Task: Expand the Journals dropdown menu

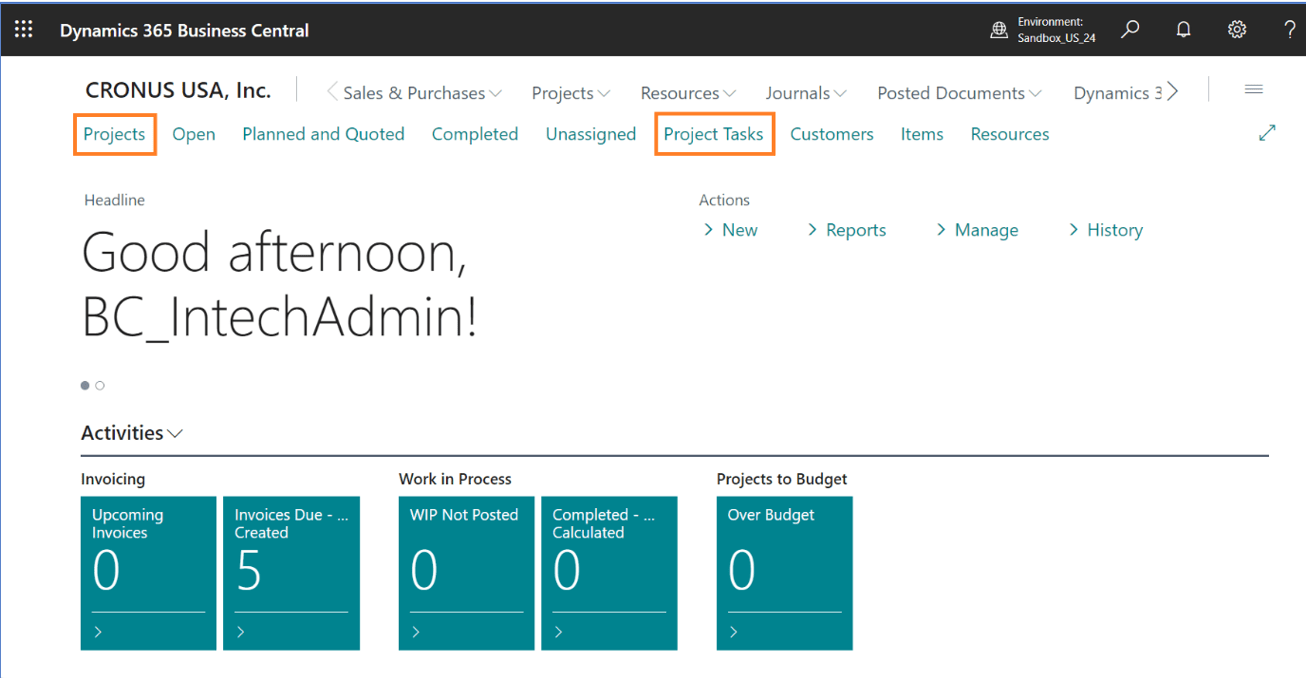Action: pos(806,93)
